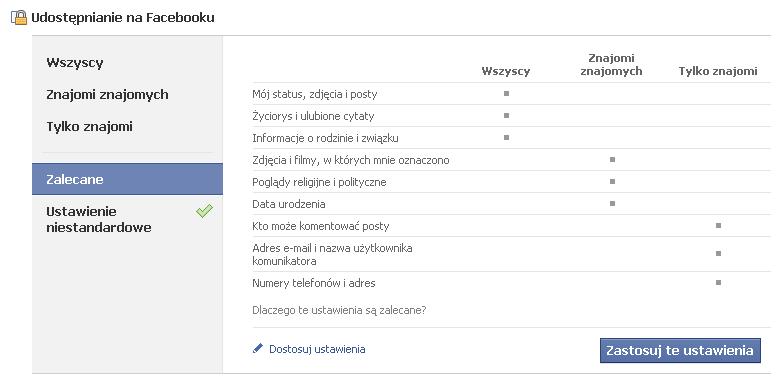Click the Tylko znajomi column header
Screen dimensions: 778x381
coord(718,71)
